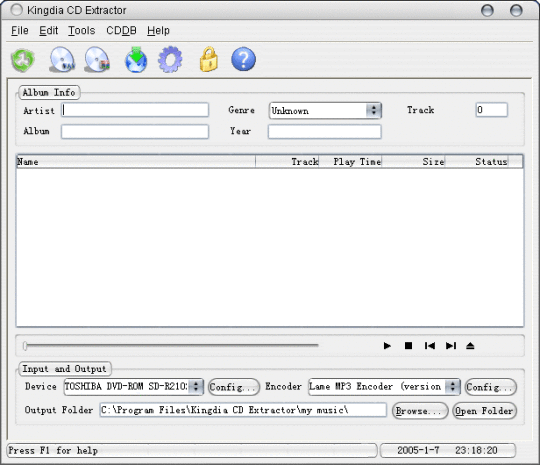Click the green refresh CD toolbar icon

click(x=23, y=60)
